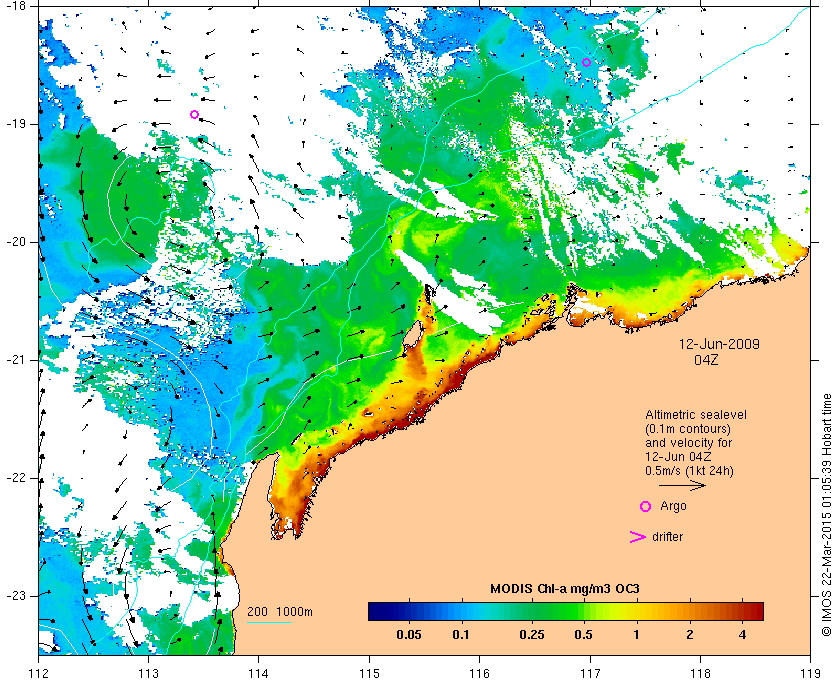This screenshot has height=680, width=840.
Task: Click the 'drifter' legend label
Action: tap(668, 537)
